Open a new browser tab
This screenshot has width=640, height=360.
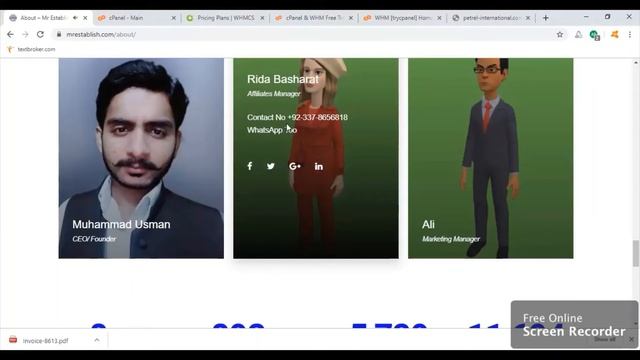(546, 18)
